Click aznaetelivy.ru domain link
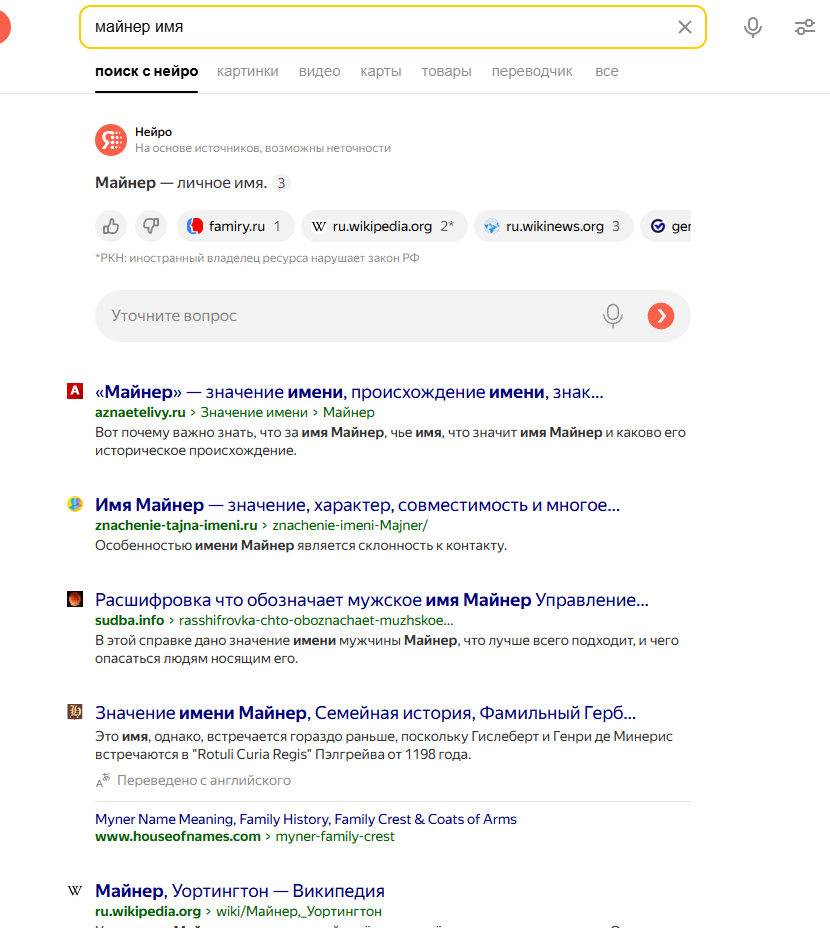This screenshot has height=928, width=830. 140,413
